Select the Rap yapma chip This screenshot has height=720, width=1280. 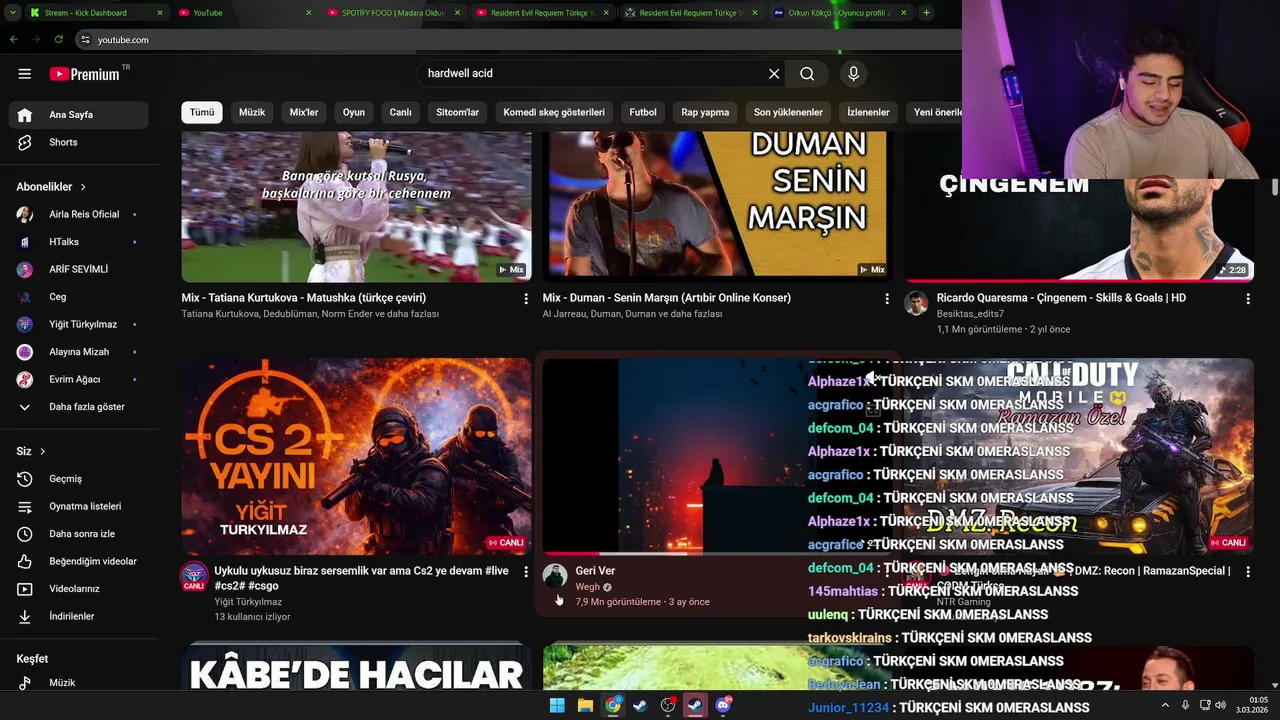tap(705, 112)
